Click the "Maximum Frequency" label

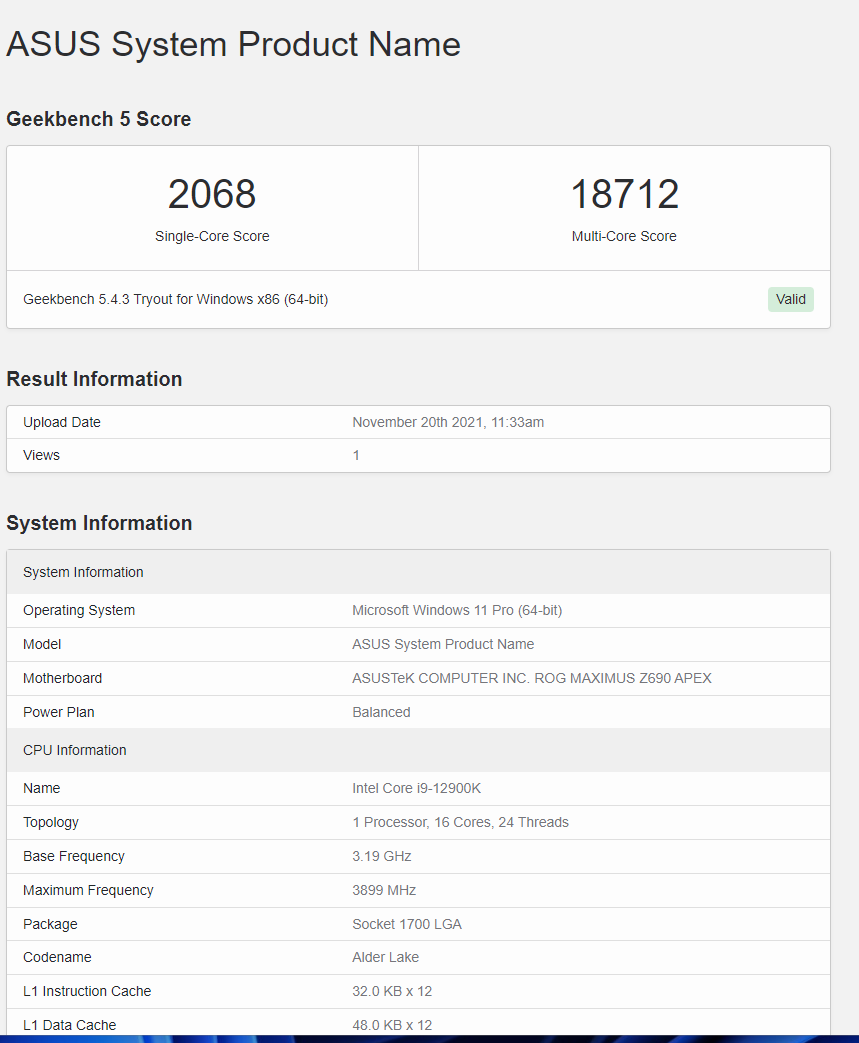tap(88, 890)
